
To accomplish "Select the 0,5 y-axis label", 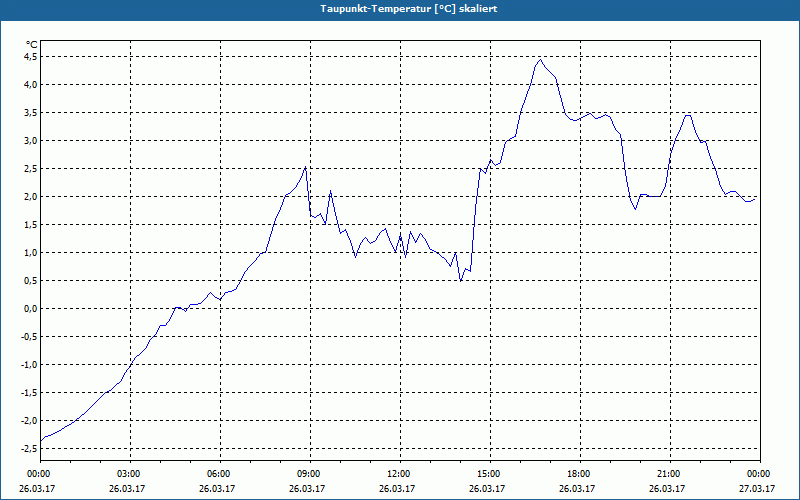I will tap(30, 281).
